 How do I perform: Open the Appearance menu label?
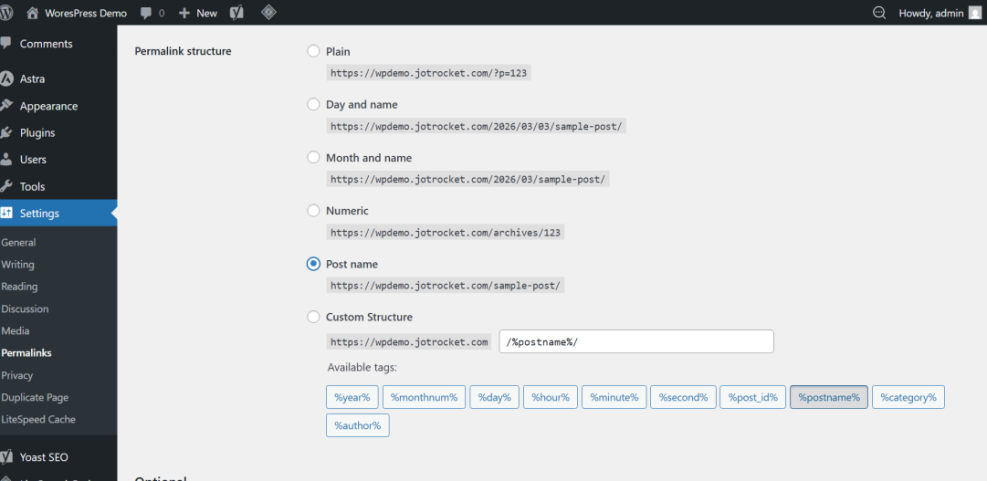pos(48,106)
